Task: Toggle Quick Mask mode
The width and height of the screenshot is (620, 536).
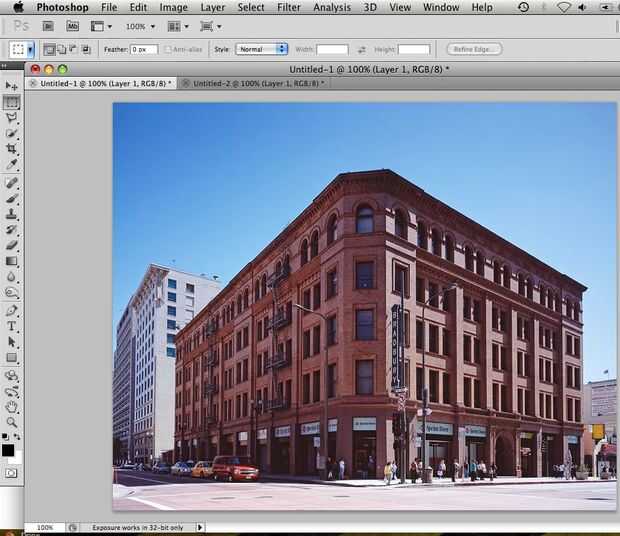Action: [11, 473]
